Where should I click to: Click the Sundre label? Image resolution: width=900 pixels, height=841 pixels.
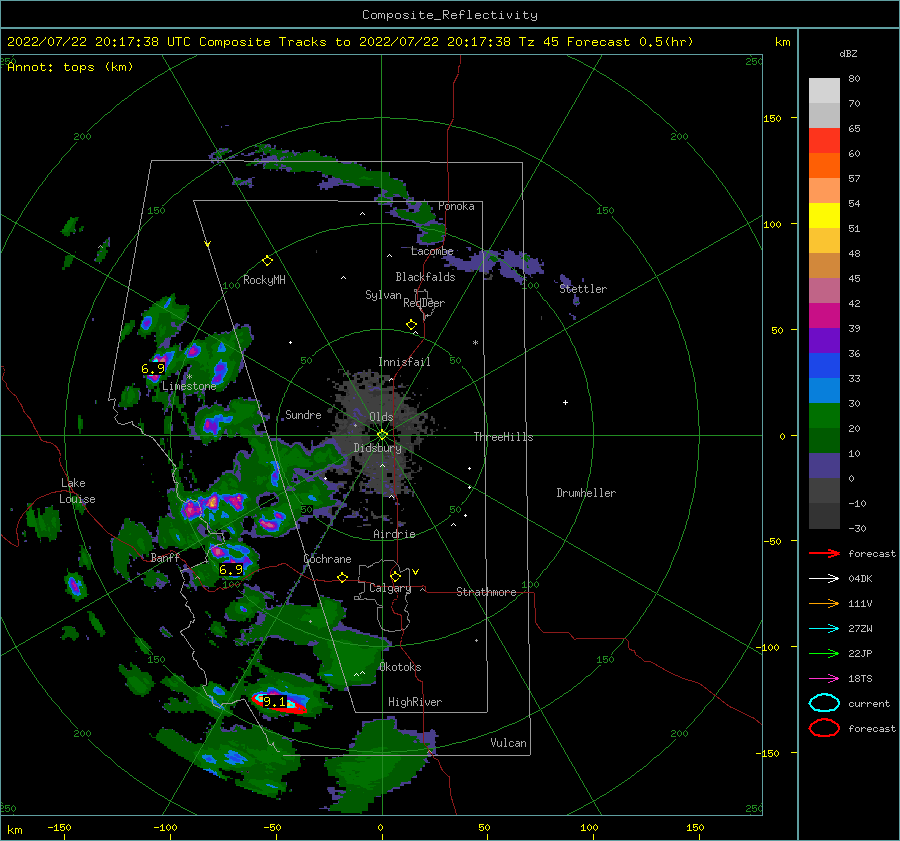coord(303,414)
